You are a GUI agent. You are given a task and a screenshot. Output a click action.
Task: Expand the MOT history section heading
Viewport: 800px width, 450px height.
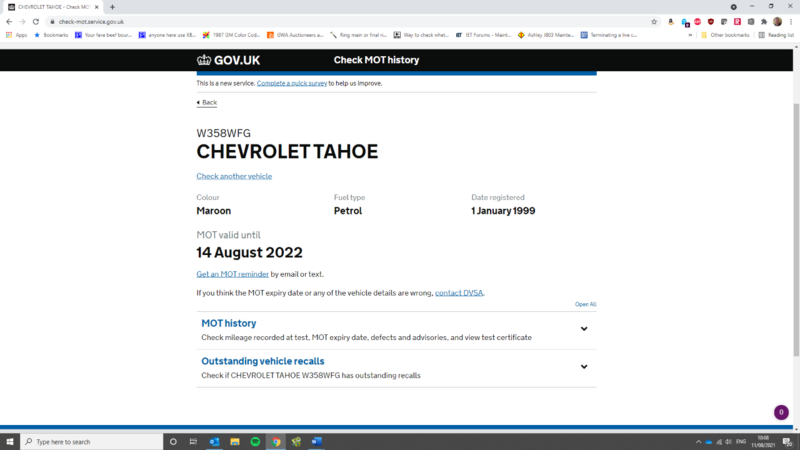pos(229,323)
